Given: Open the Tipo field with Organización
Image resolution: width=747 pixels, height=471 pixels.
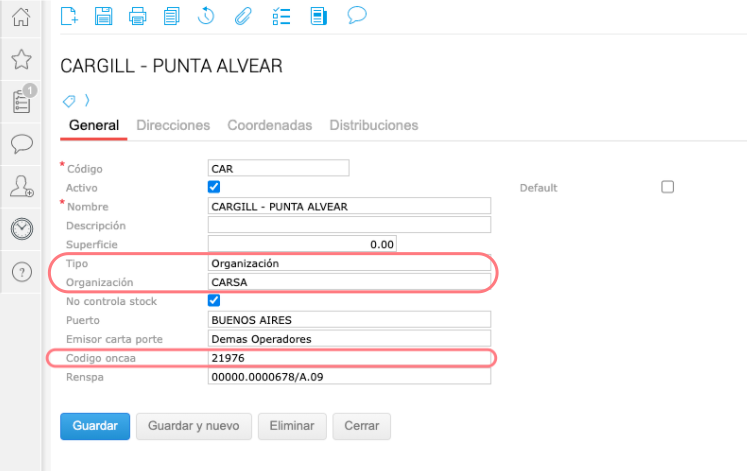Looking at the screenshot, I should [349, 263].
